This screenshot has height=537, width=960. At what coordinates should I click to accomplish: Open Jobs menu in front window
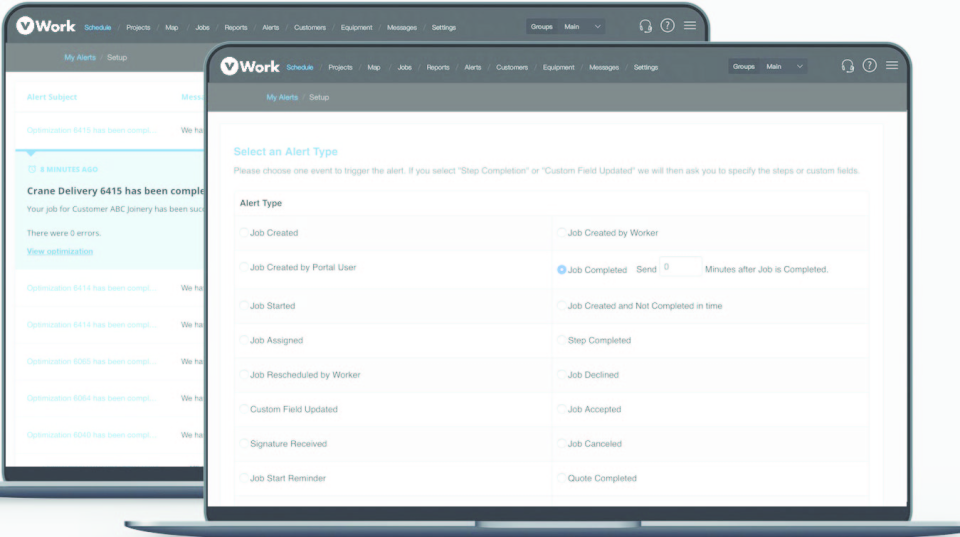point(404,67)
